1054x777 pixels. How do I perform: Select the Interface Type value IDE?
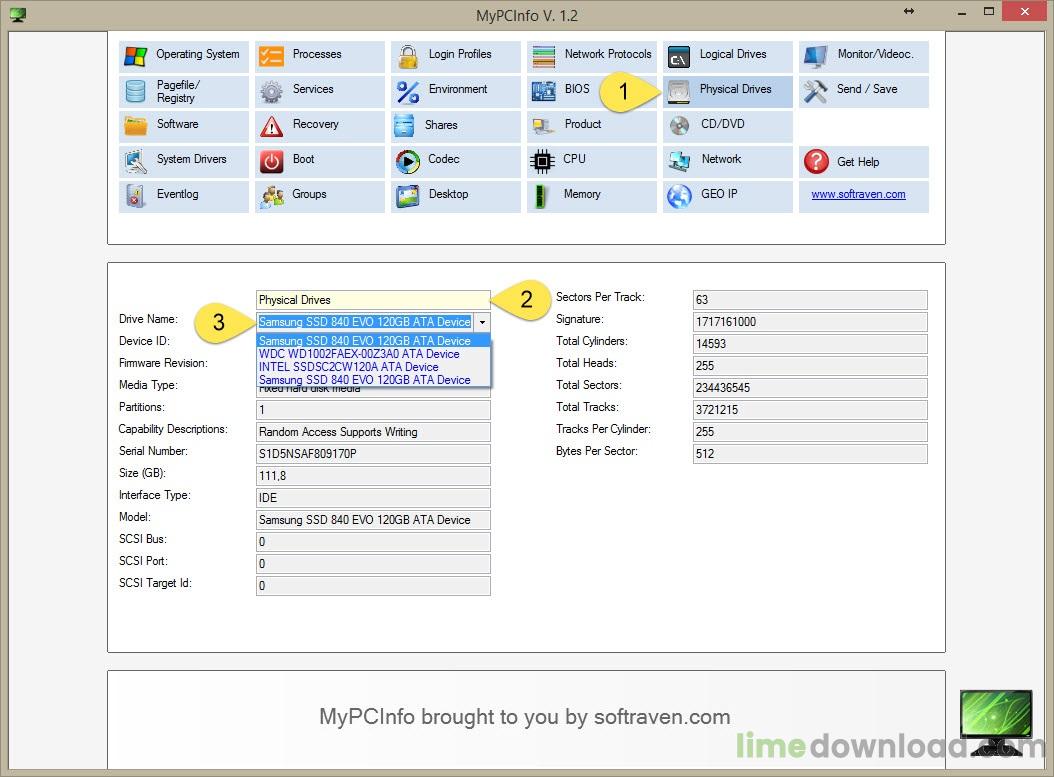point(373,498)
